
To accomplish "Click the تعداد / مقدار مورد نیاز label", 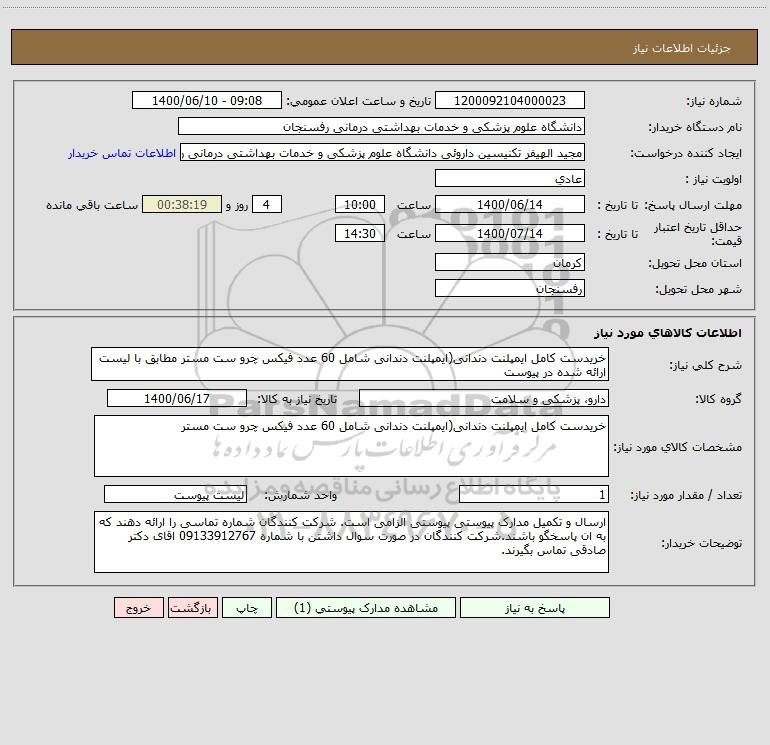I will (x=686, y=495).
